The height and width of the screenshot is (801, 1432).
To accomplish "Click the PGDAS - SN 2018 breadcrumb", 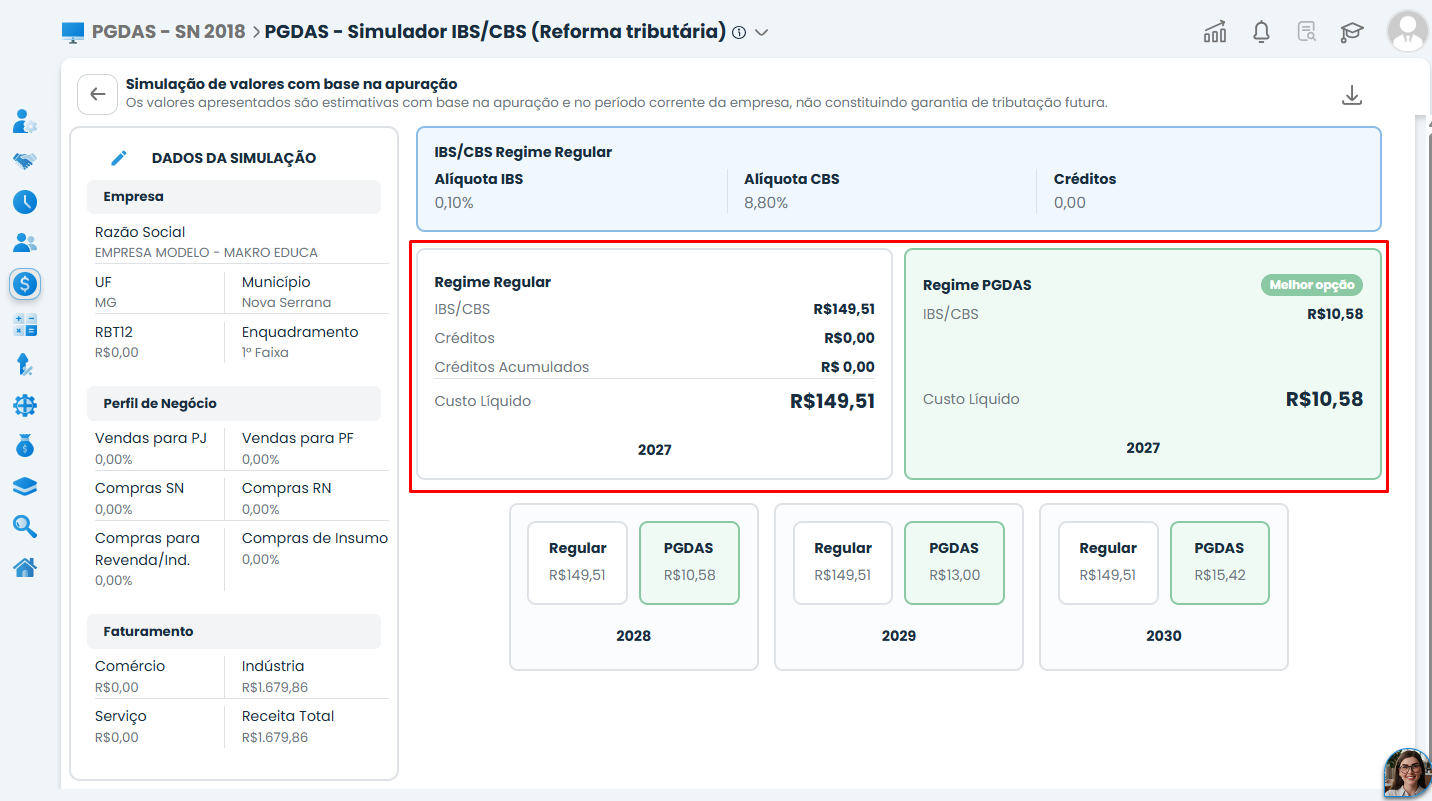I will coord(168,32).
